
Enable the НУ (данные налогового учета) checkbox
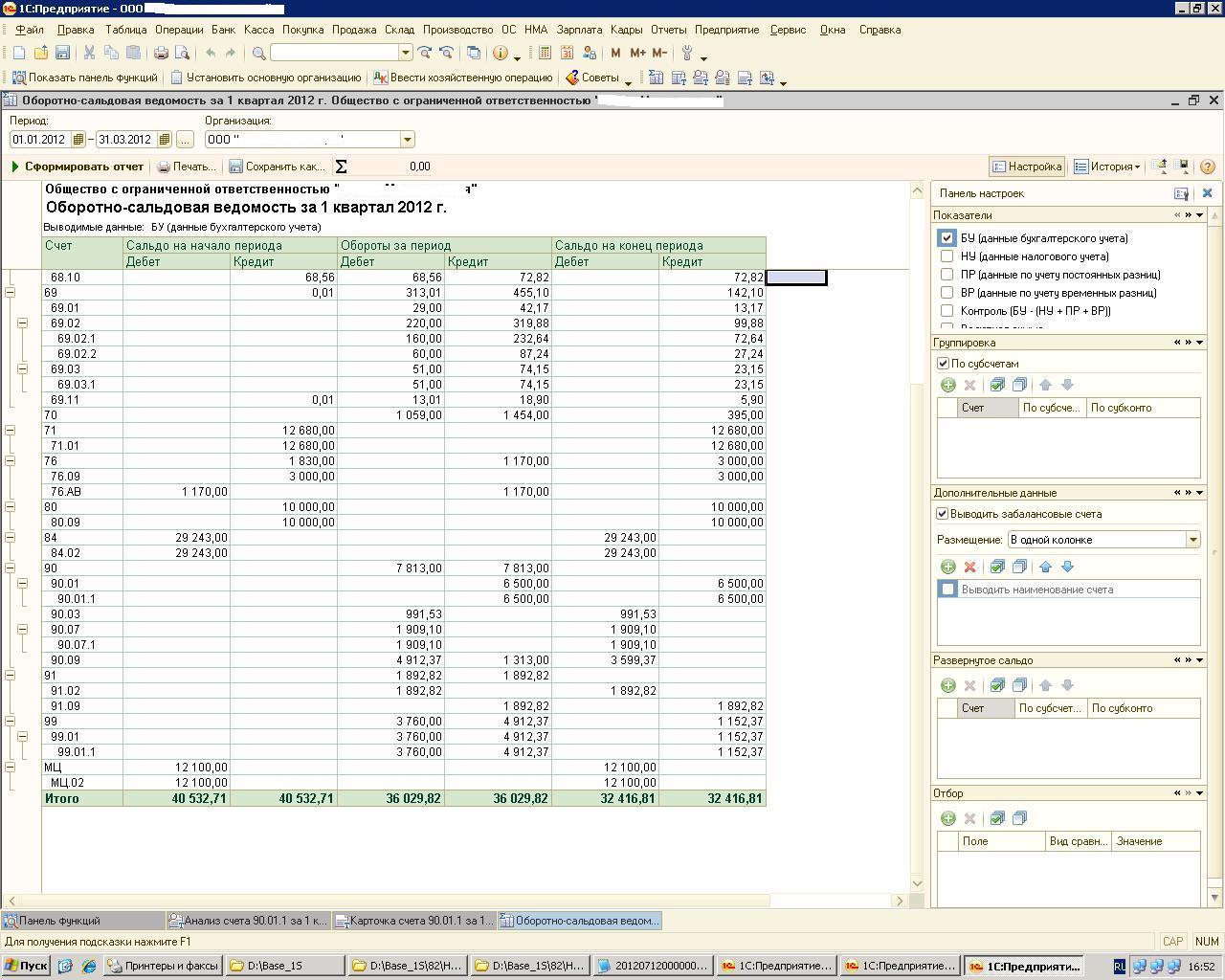[947, 256]
